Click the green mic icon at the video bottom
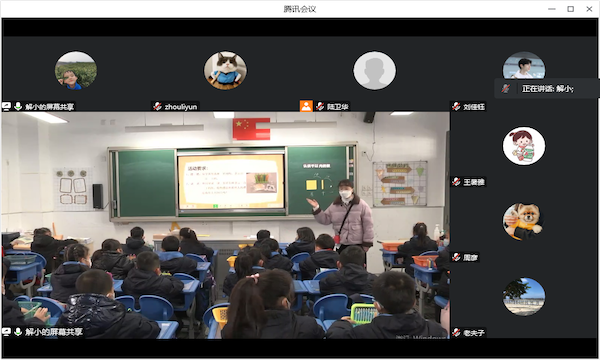Viewport: 600px width, 360px height. point(18,332)
